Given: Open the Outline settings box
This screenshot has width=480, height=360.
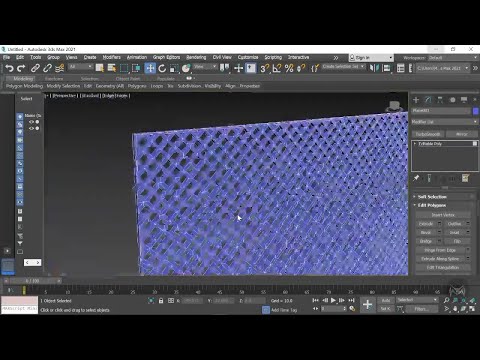Looking at the screenshot, I should coord(468,224).
